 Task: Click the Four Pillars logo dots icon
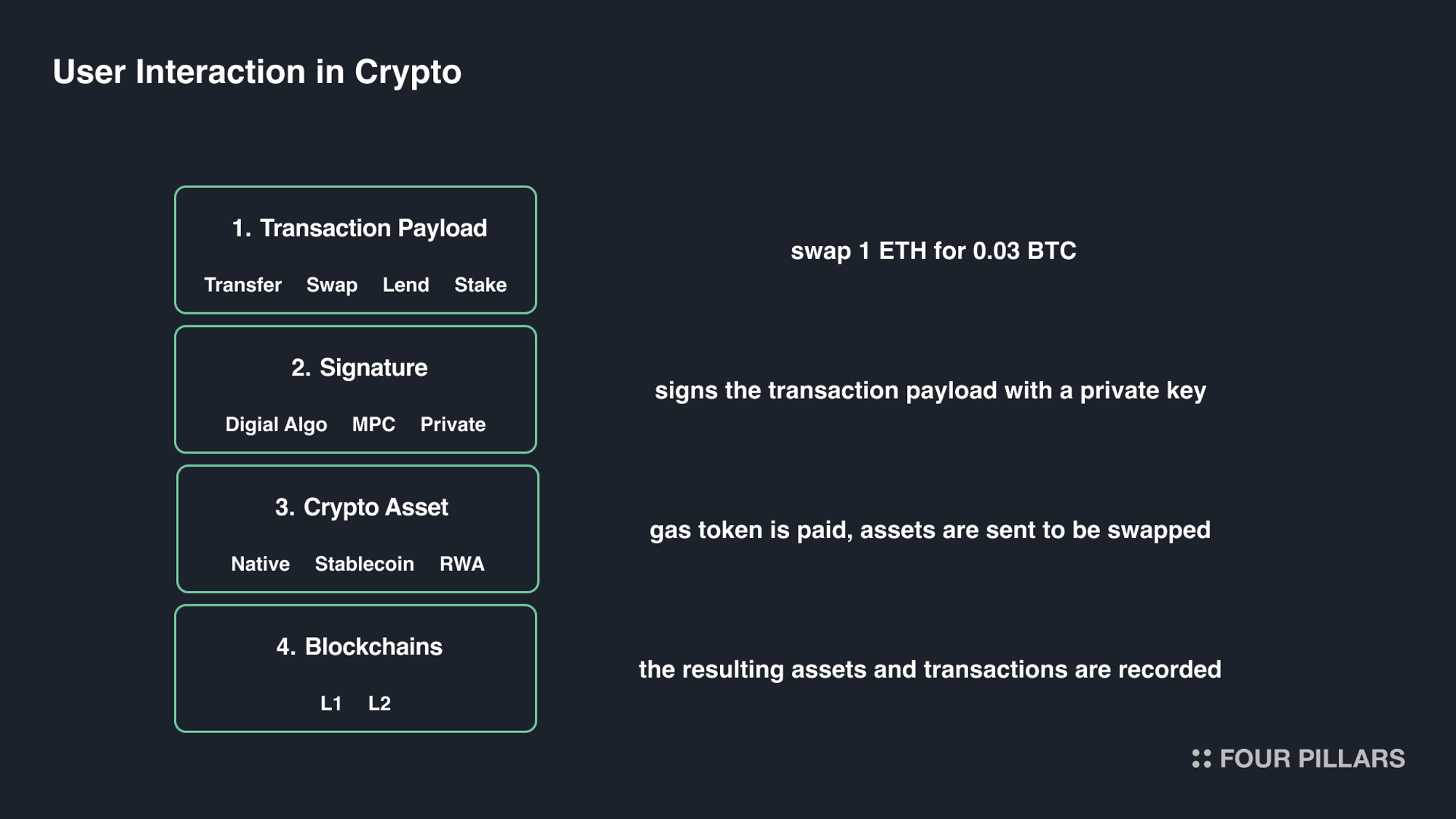pos(1201,759)
